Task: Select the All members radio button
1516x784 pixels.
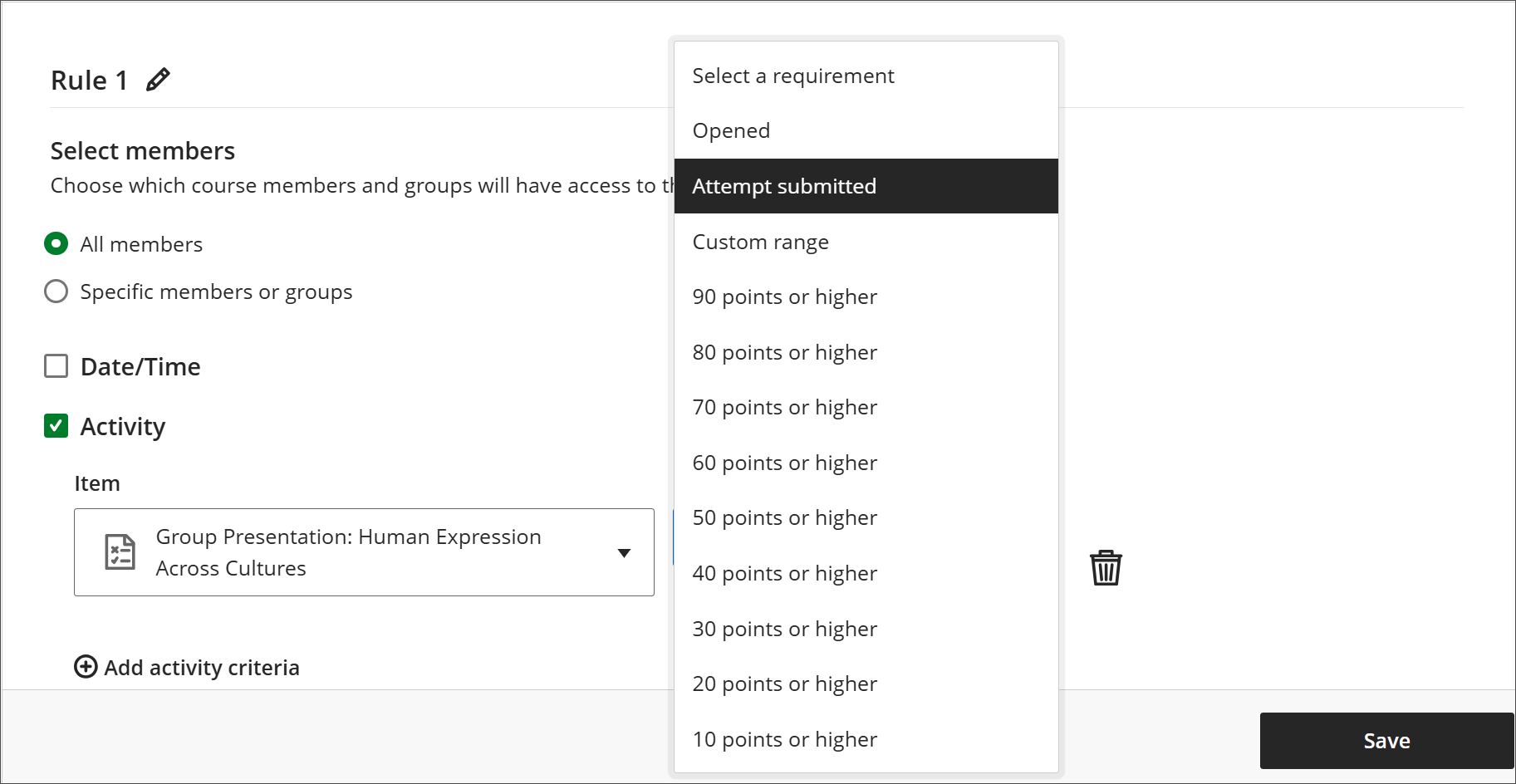Action: coord(56,243)
